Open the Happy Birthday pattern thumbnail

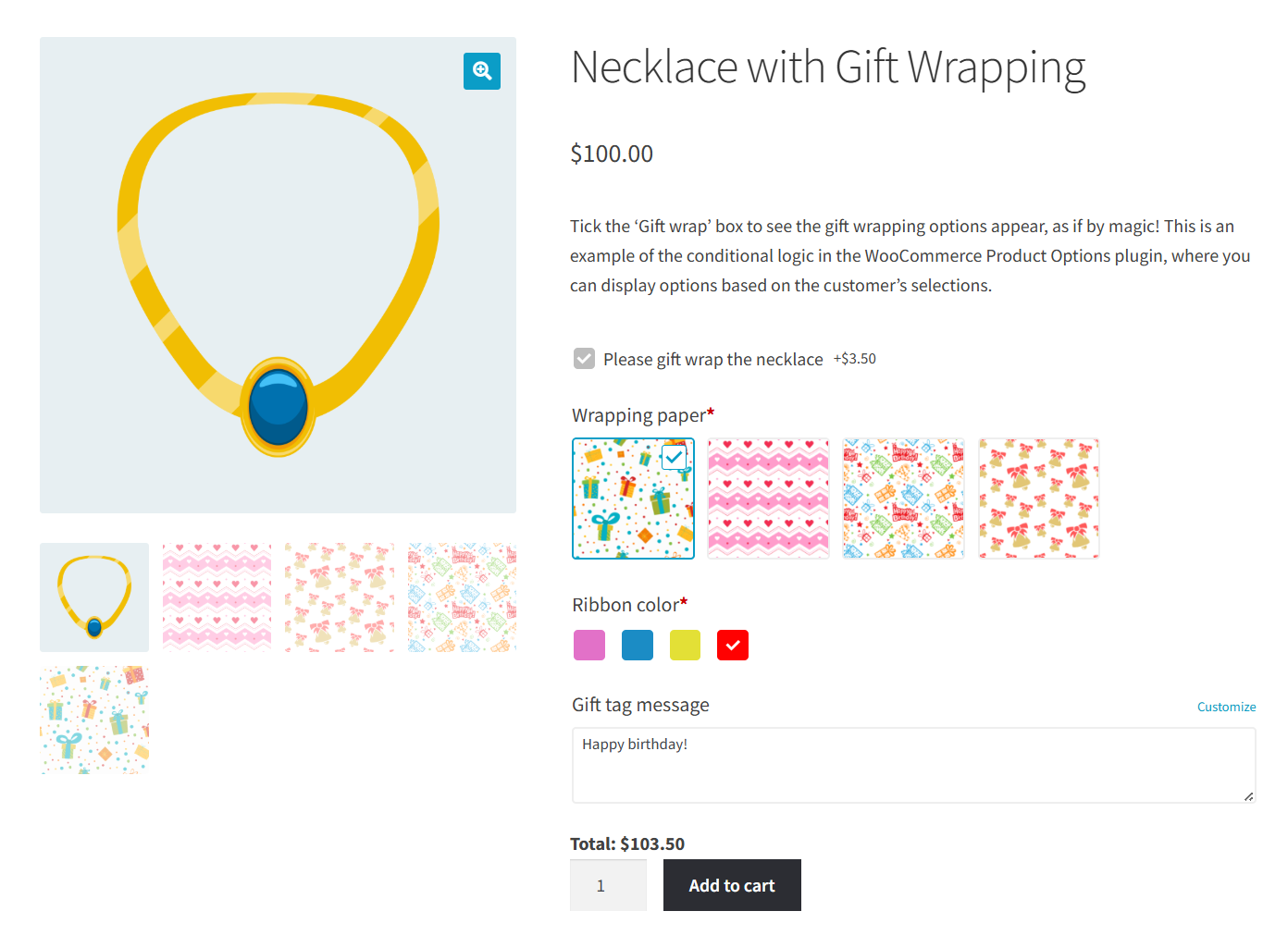pyautogui.click(x=462, y=597)
